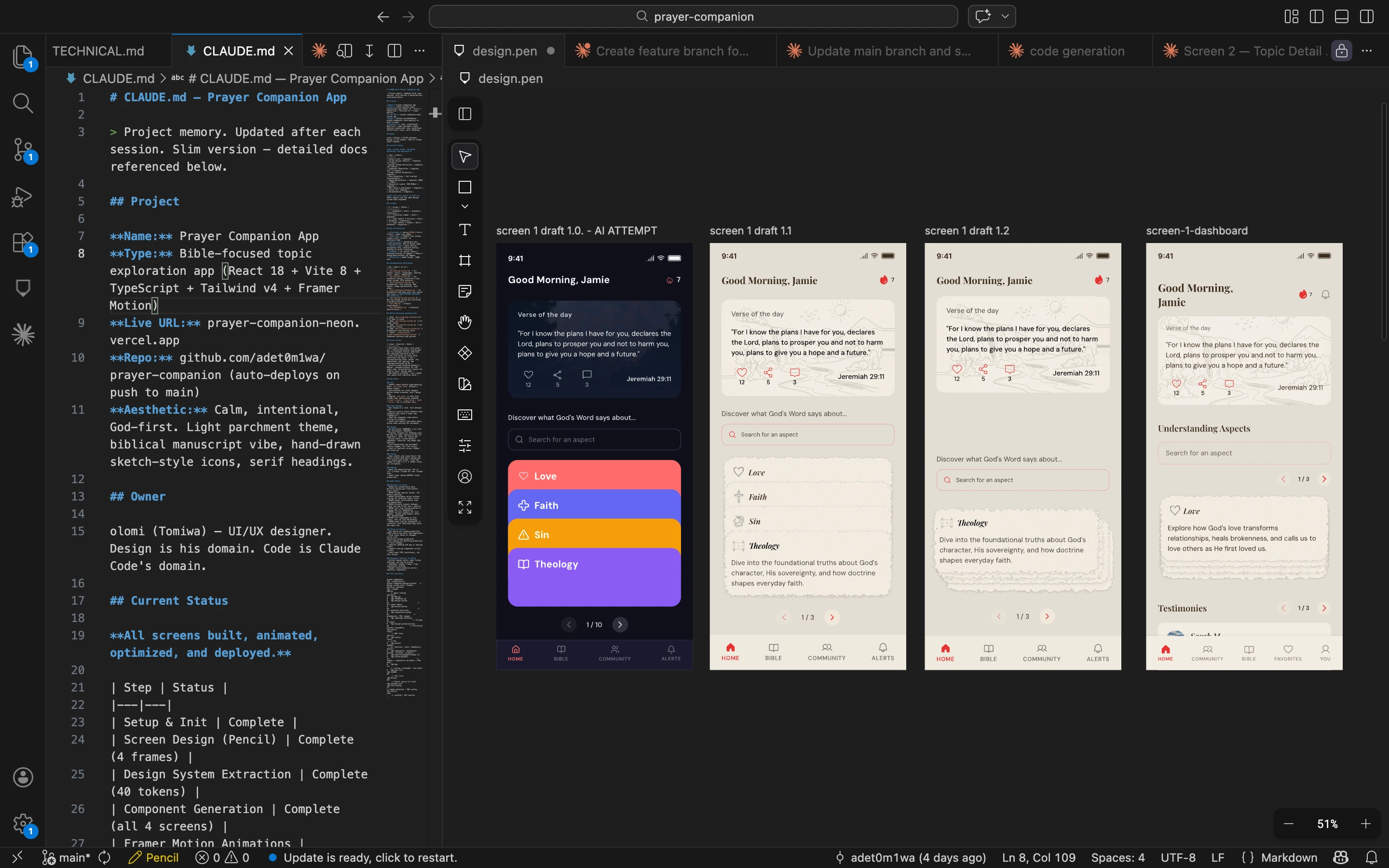1389x868 pixels.
Task: Zoom in with the plus button
Action: pos(1365,824)
